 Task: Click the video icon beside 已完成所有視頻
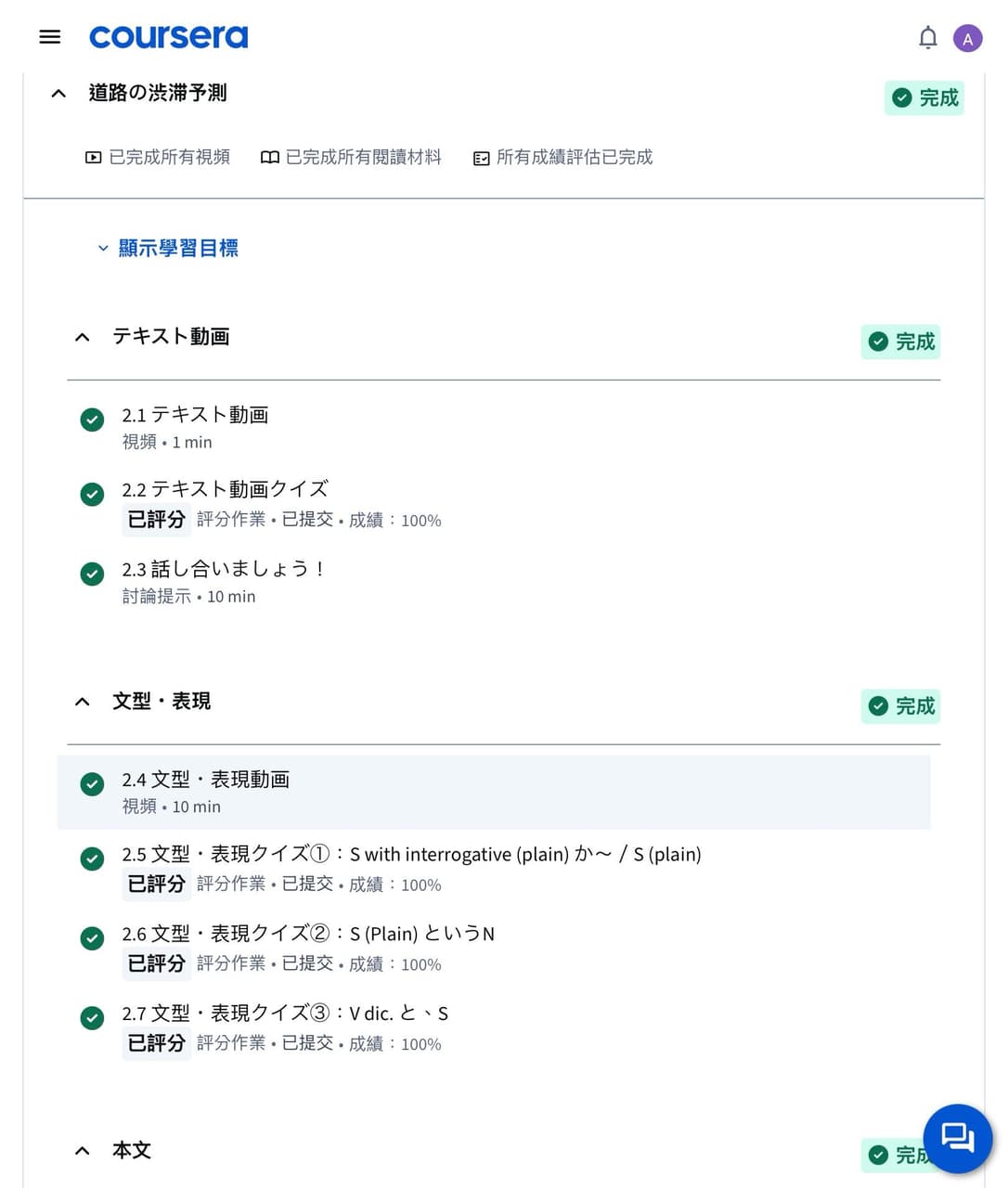[x=92, y=158]
